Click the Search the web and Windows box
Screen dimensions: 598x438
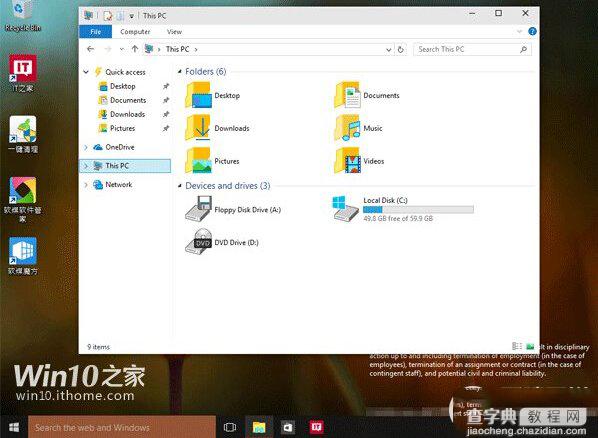pos(122,427)
